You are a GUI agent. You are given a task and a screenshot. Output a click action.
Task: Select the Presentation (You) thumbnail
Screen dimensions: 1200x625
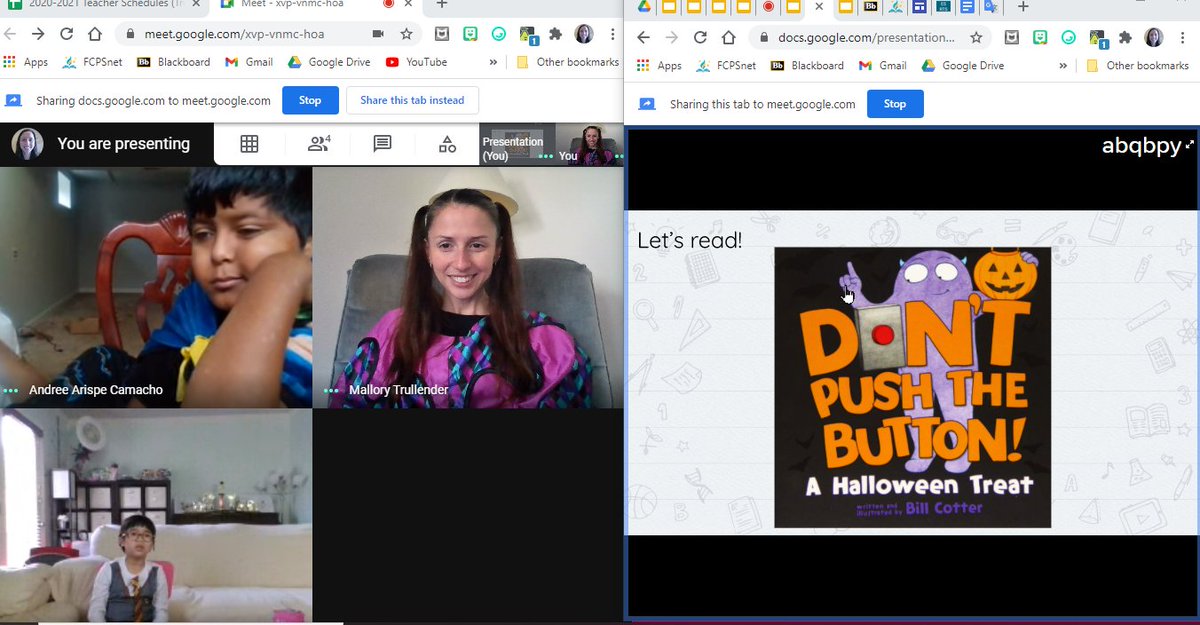click(x=515, y=144)
